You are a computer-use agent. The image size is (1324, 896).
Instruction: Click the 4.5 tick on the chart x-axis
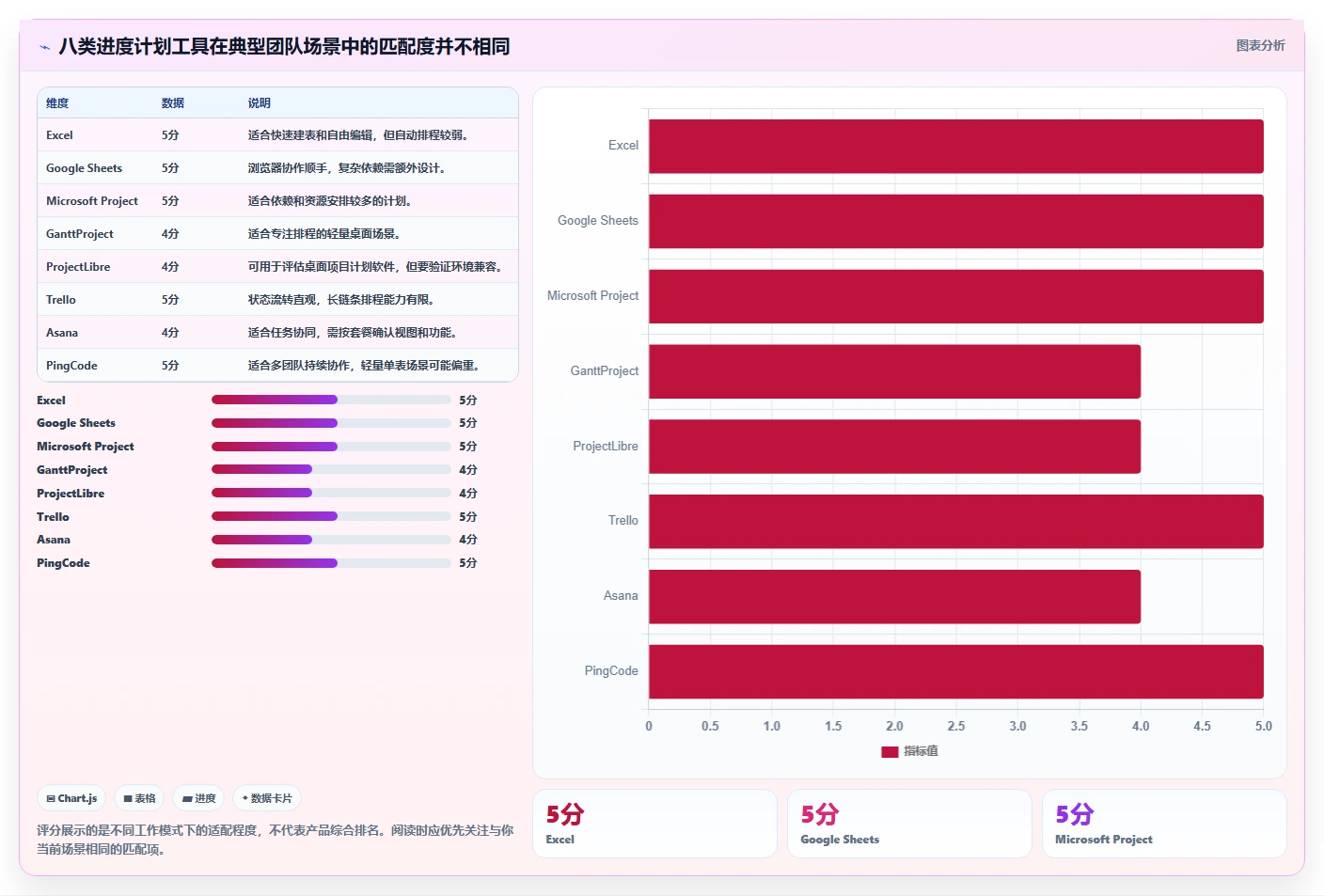(1202, 726)
